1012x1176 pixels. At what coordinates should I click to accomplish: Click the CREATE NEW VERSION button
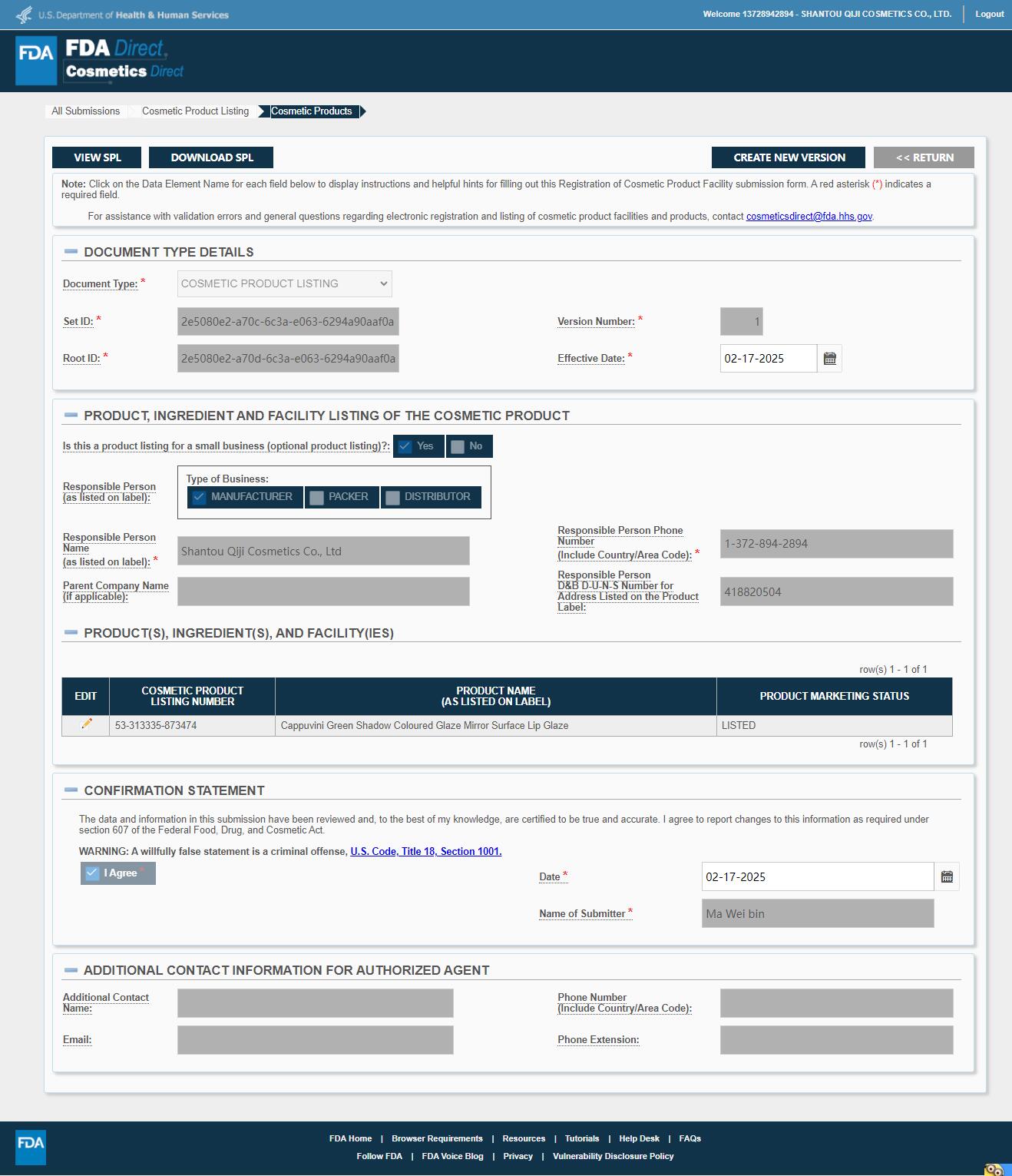coord(789,157)
